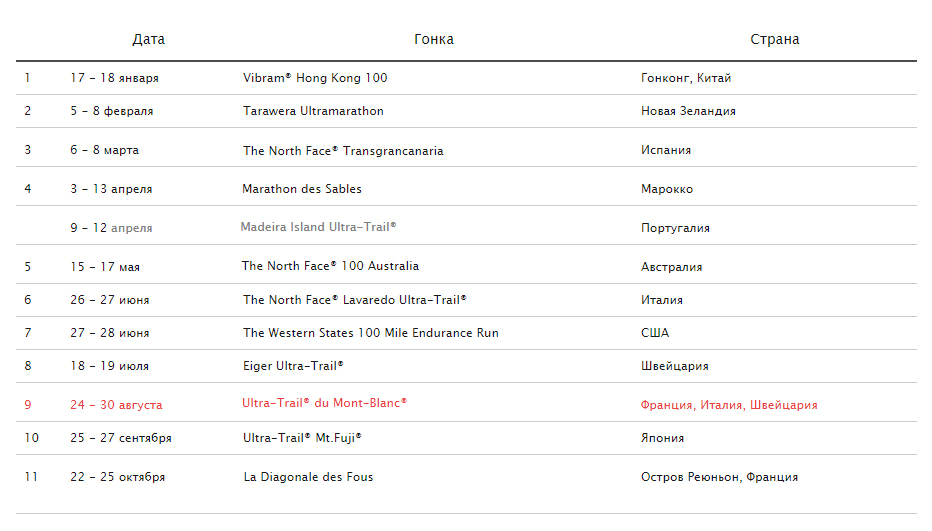Screen dimensions: 932x531
Task: Click the Страна column header
Action: 774,39
